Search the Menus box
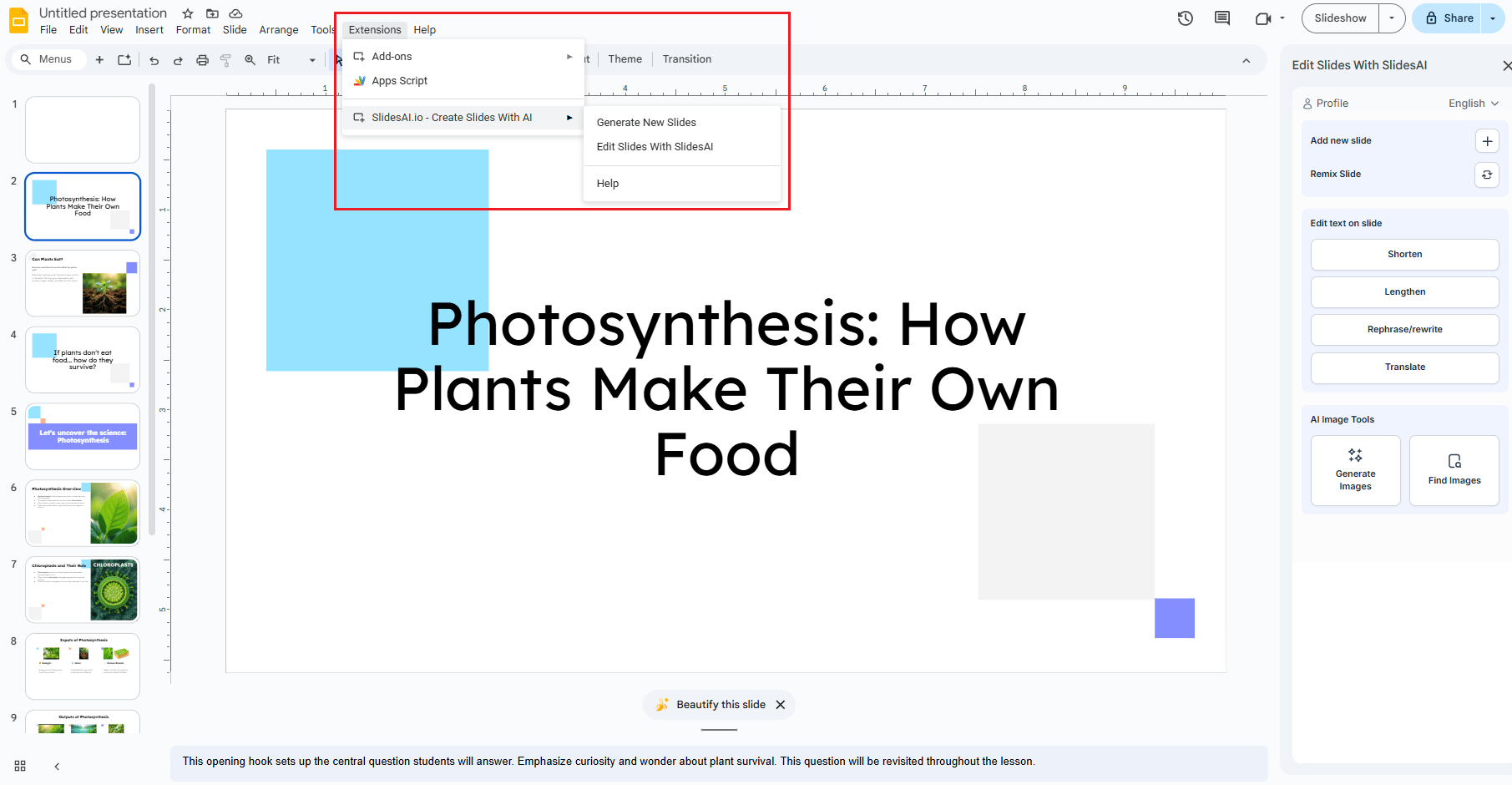 pyautogui.click(x=48, y=59)
